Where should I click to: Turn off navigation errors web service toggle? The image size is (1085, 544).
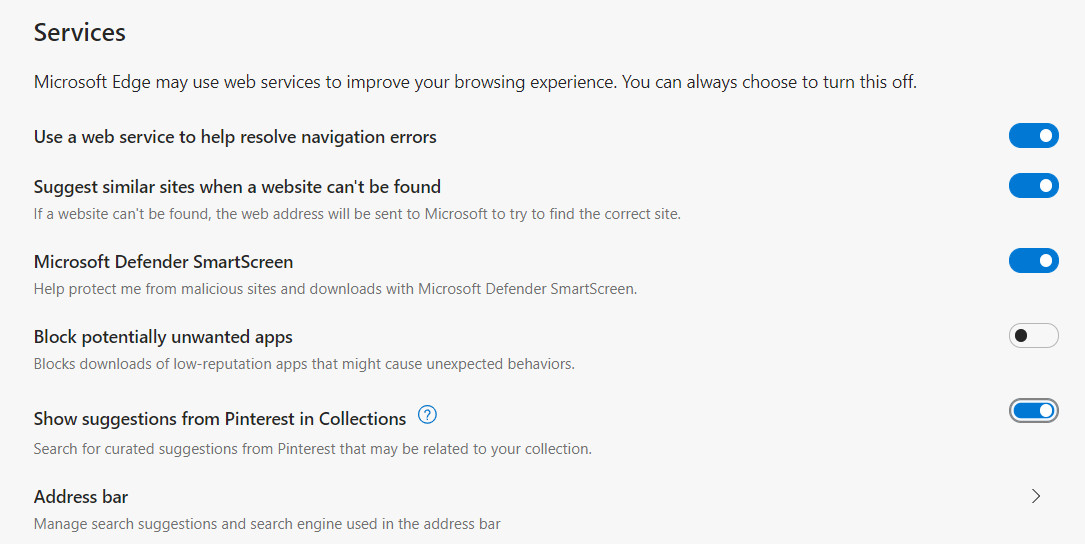[1033, 136]
